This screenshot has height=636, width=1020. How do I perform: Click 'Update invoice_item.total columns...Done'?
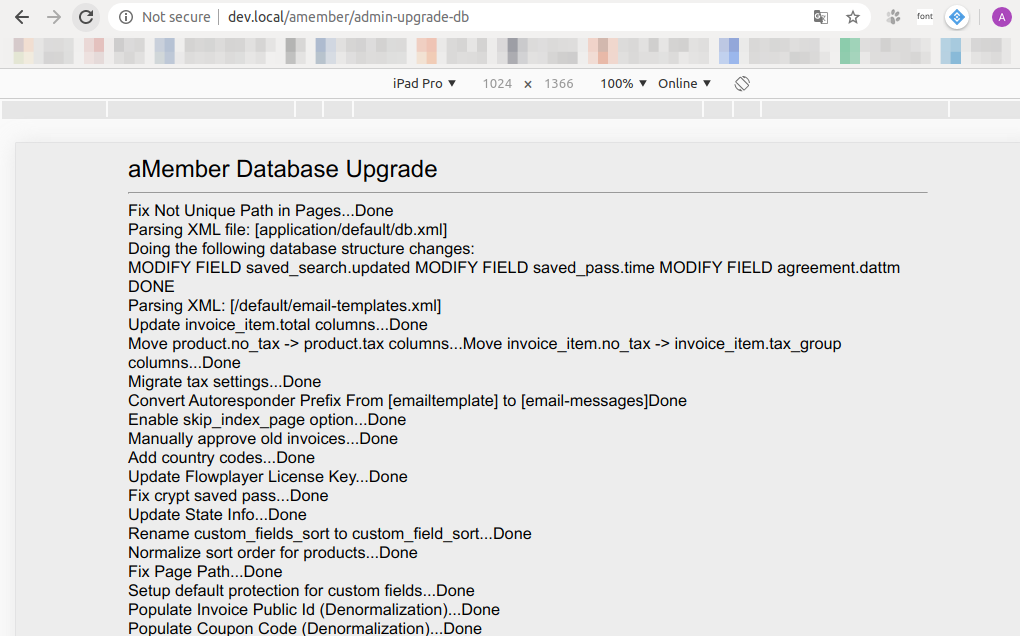pyautogui.click(x=278, y=325)
